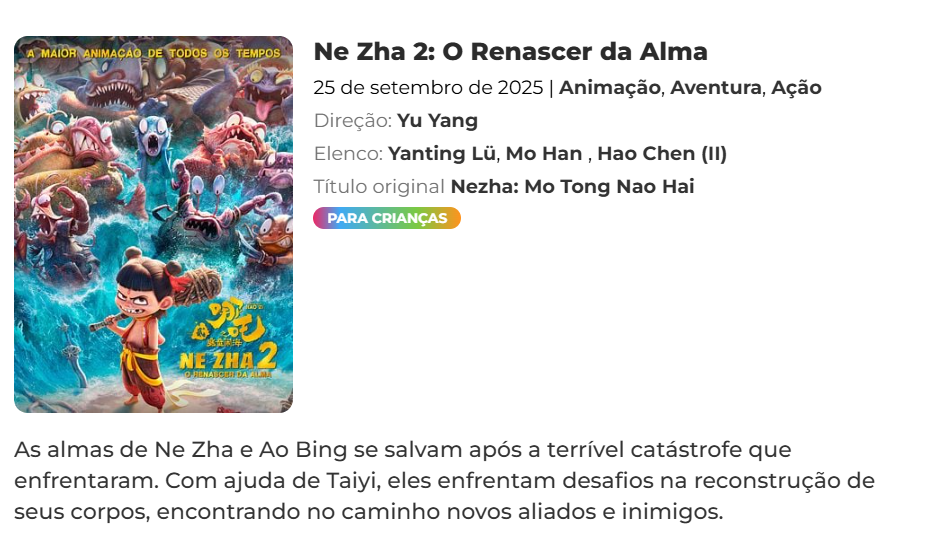
Task: Click the title Ne Zha 2: O Renascer da Alma
Action: pos(510,52)
